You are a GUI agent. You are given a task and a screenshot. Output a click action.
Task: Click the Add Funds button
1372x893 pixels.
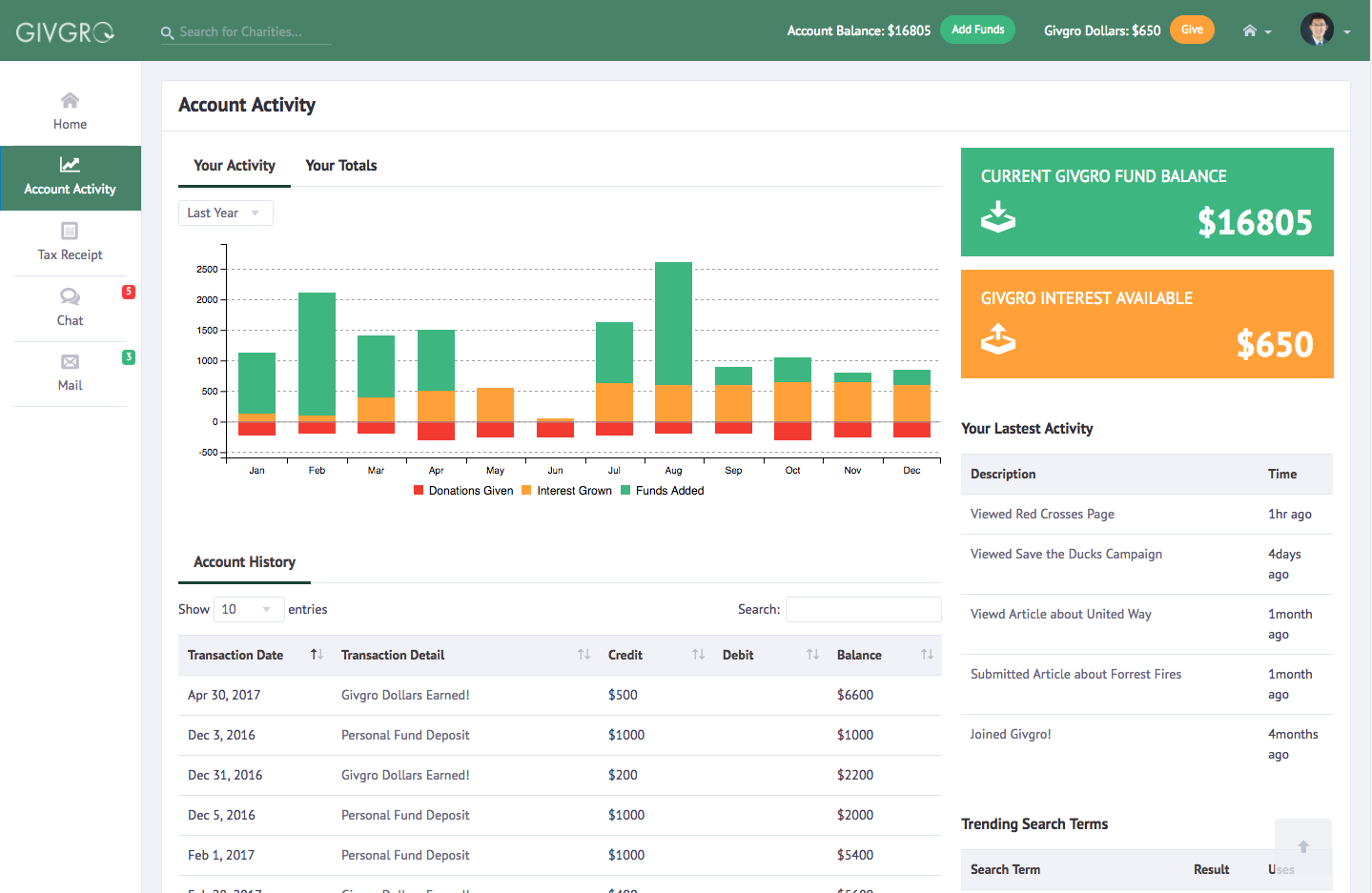point(978,30)
